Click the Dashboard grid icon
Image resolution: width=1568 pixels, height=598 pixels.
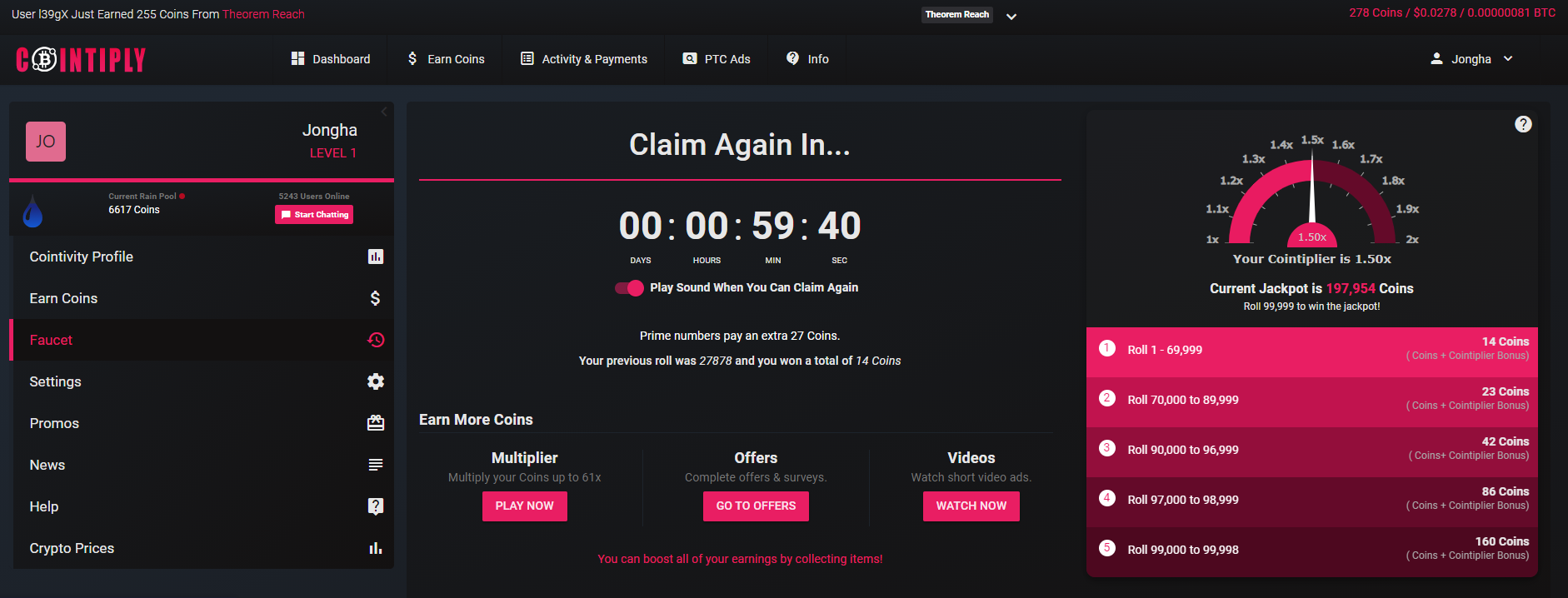pos(297,58)
